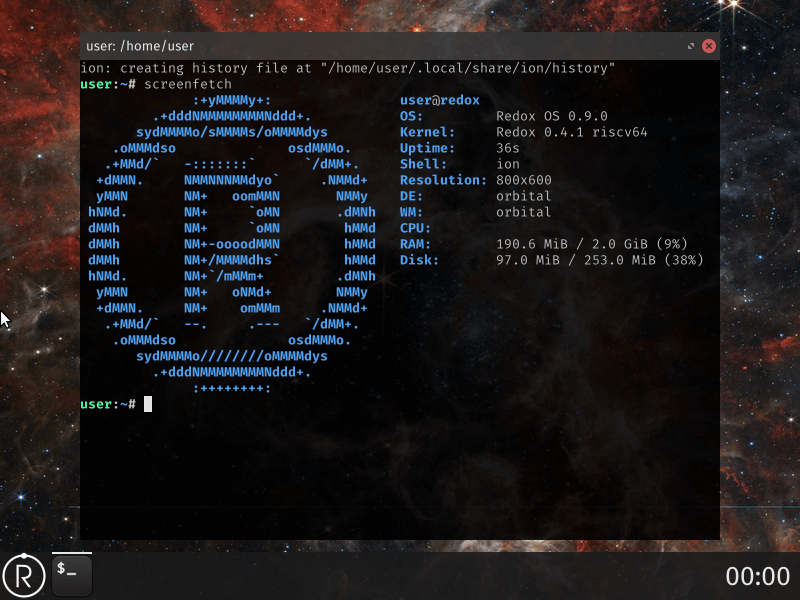Click the terminal icon in the taskbar
This screenshot has height=600, width=800.
click(72, 574)
